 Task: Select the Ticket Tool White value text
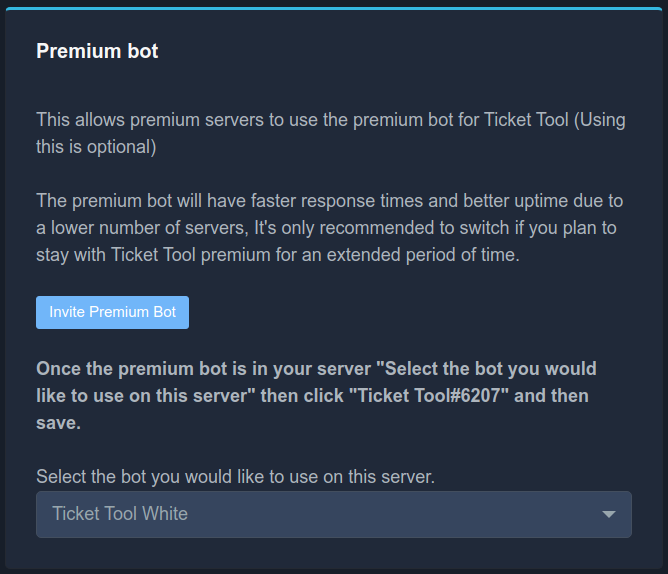(x=120, y=514)
